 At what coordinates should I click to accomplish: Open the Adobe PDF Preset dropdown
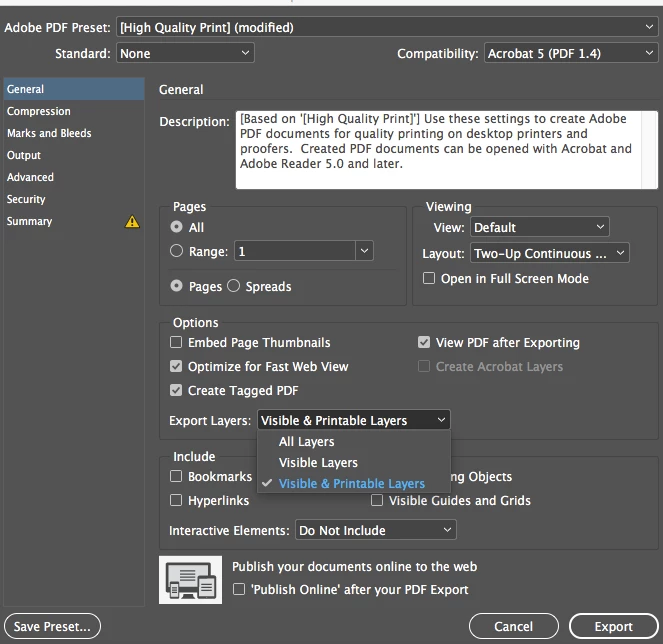[387, 27]
